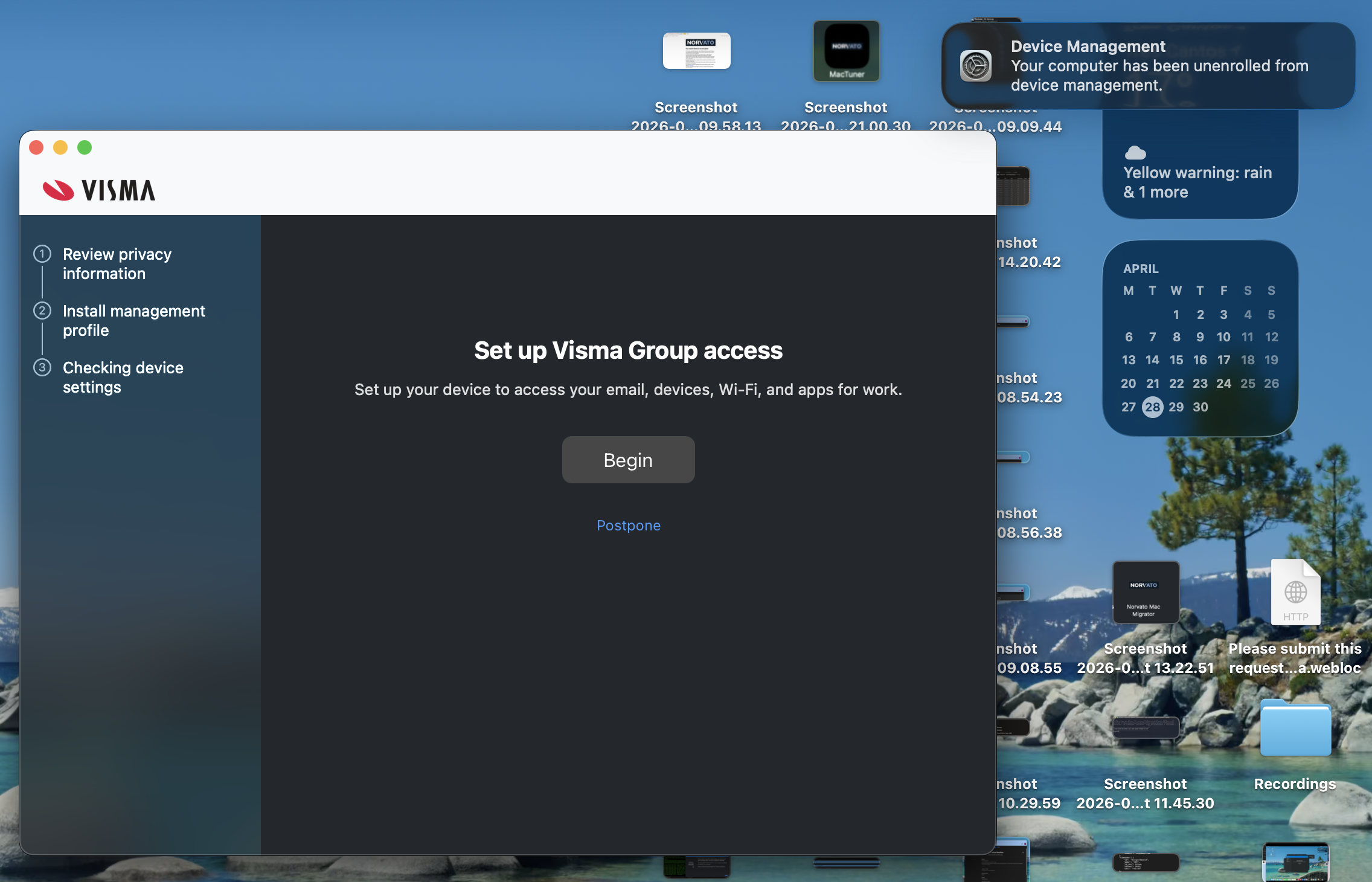Click the cloud icon in the weather widget
The height and width of the screenshot is (882, 1372).
click(x=1135, y=152)
